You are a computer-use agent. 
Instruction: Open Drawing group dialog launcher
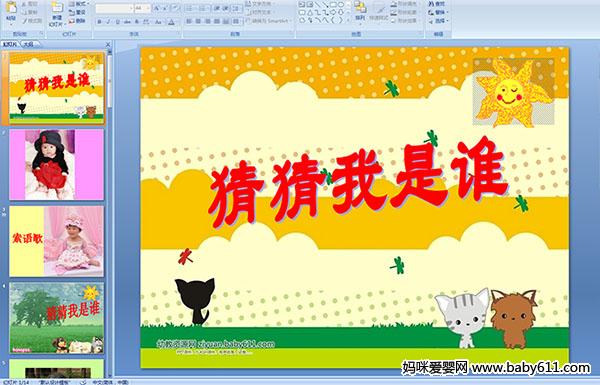(x=420, y=34)
